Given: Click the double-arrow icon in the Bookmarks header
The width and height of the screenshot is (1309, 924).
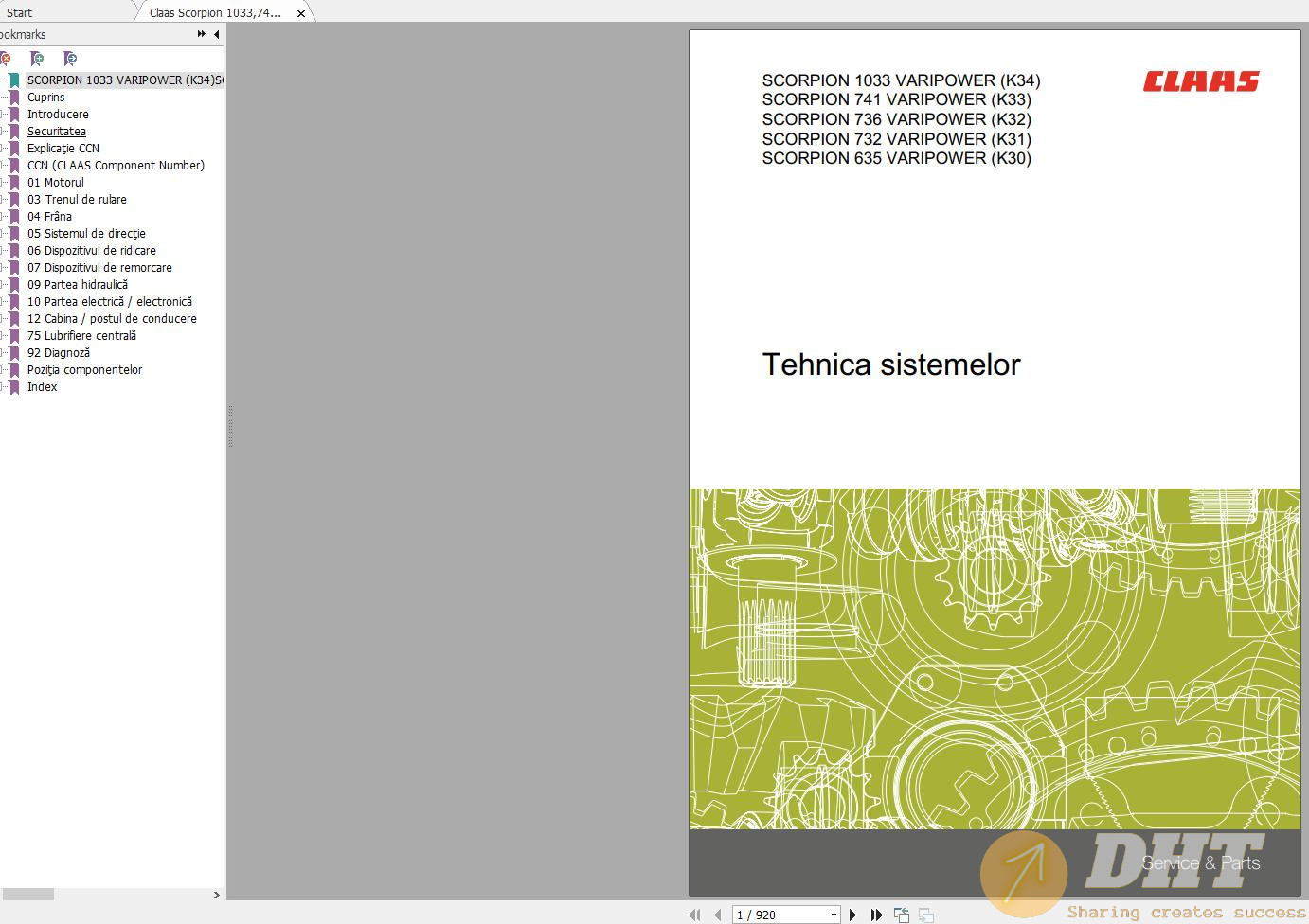Looking at the screenshot, I should click(201, 34).
